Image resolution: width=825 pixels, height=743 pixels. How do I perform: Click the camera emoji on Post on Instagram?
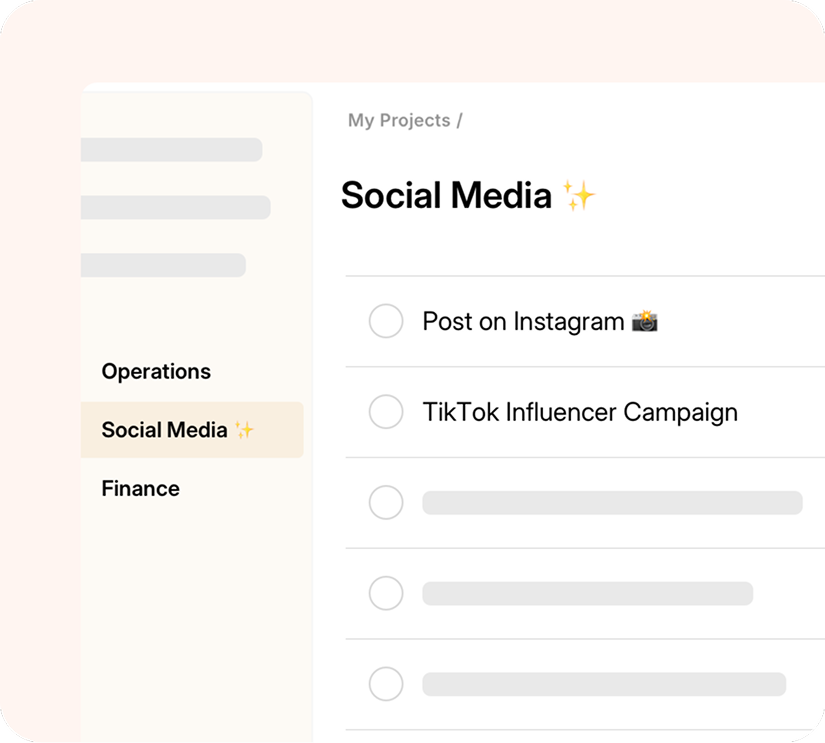coord(645,321)
